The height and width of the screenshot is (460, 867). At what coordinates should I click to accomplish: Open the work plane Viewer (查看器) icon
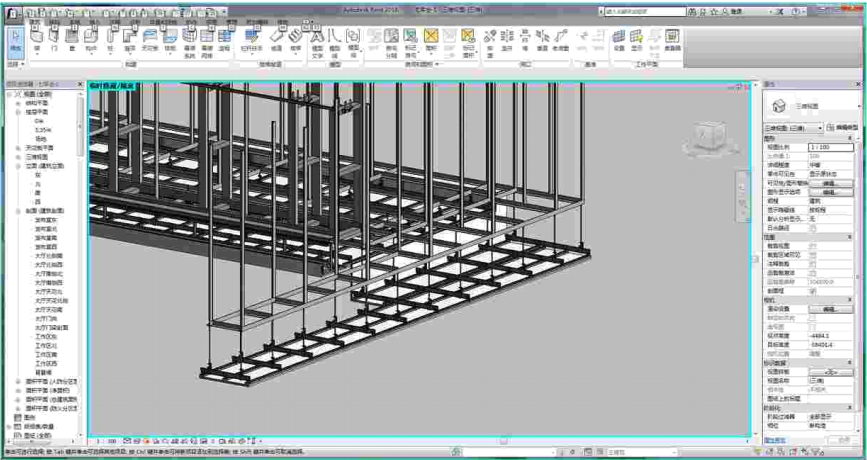coord(672,36)
